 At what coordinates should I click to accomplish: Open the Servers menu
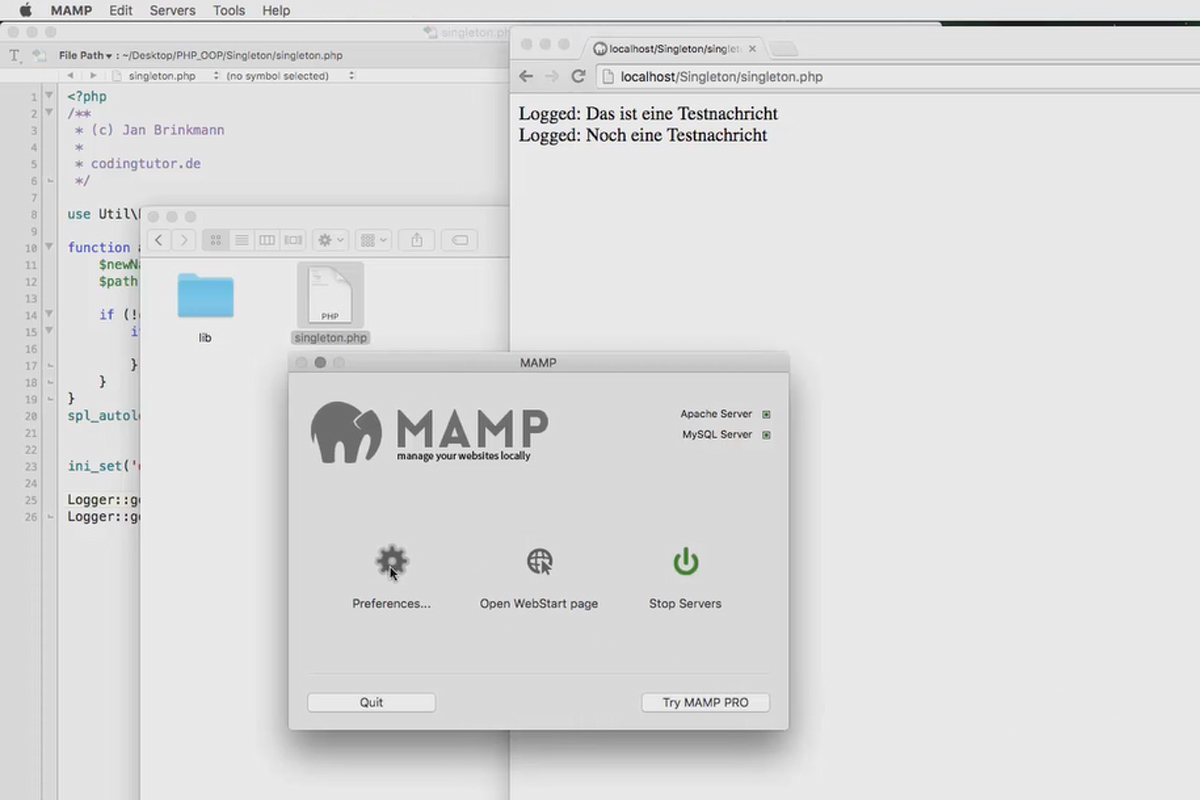click(173, 10)
